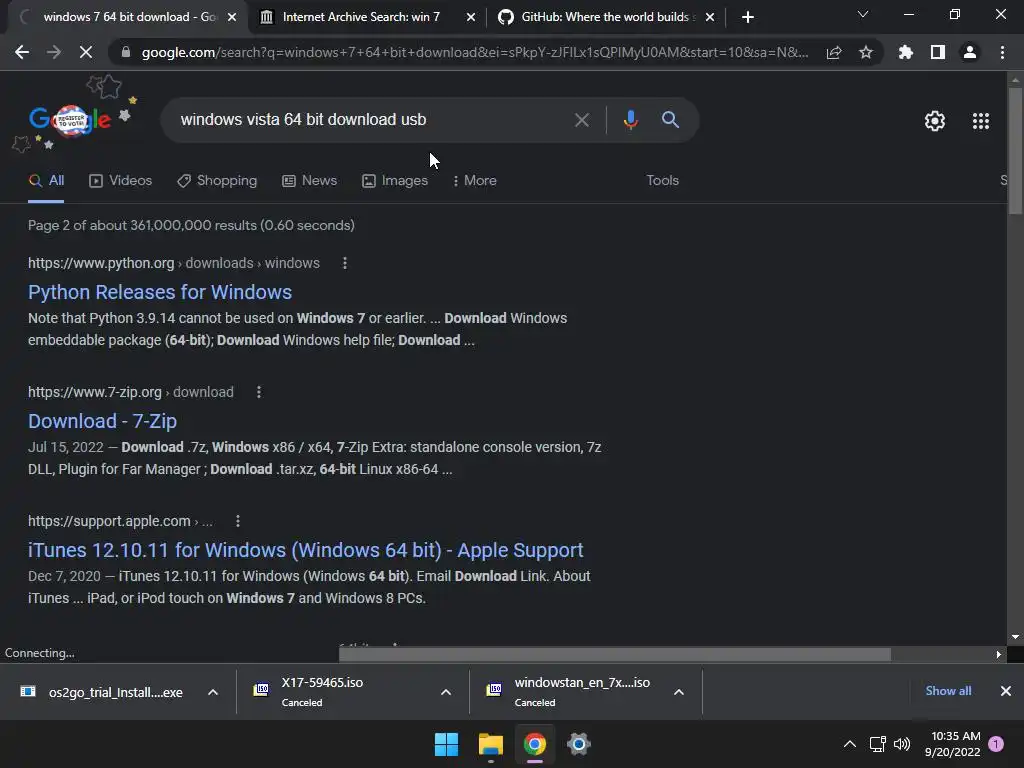Switch to Internet Archive Search tab
1024x768 pixels.
(x=361, y=17)
